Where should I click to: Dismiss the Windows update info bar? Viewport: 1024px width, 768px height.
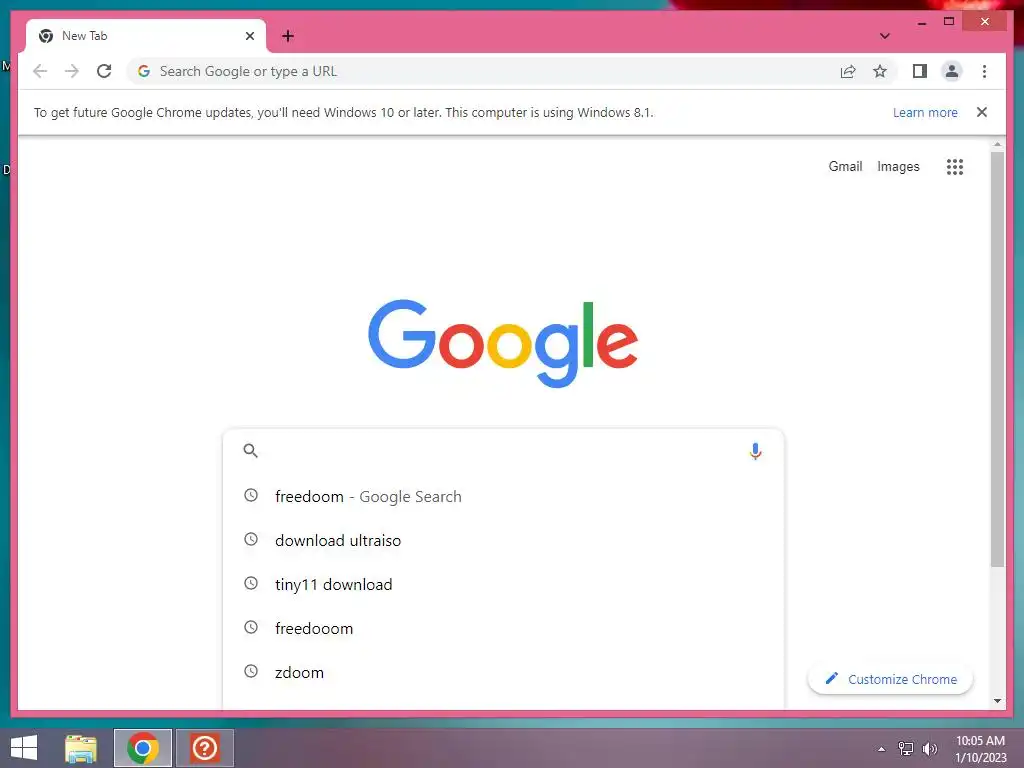982,112
